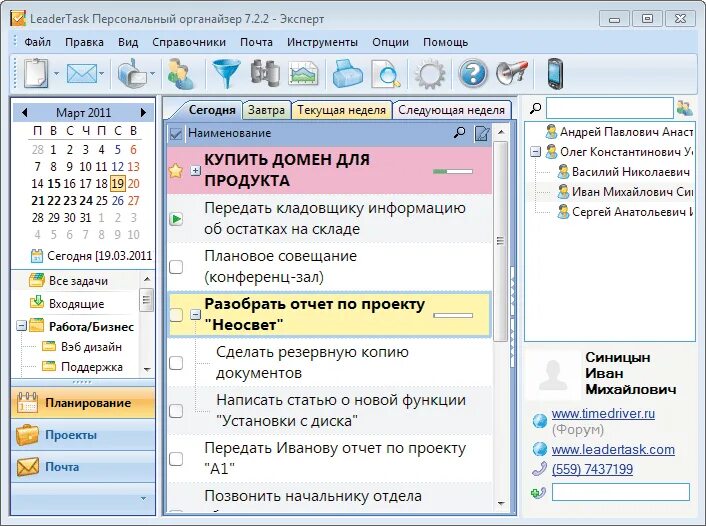706x526 pixels.
Task: Click the edit note icon in task header
Action: [482, 133]
